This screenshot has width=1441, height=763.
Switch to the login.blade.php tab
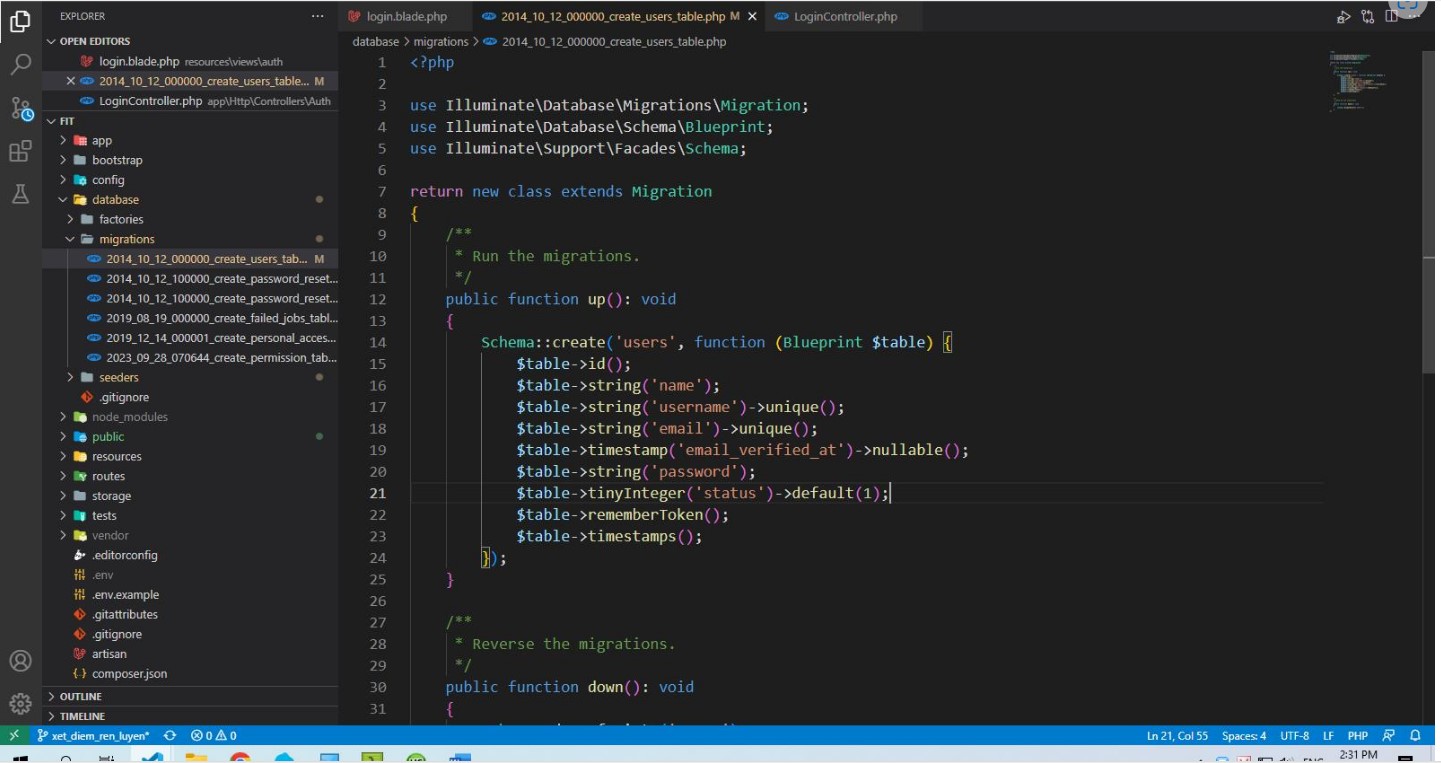click(x=405, y=17)
